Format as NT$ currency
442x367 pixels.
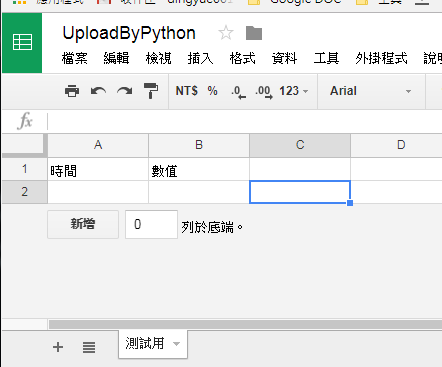pyautogui.click(x=187, y=91)
